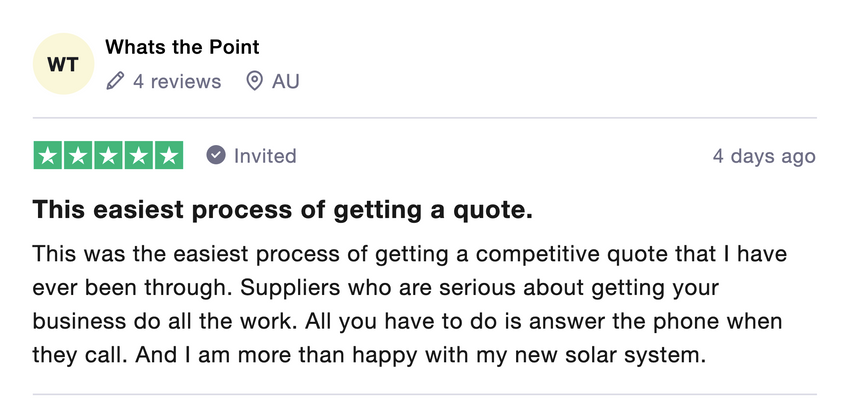Click the Invited checkmark badge icon
The image size is (849, 408).
point(215,155)
